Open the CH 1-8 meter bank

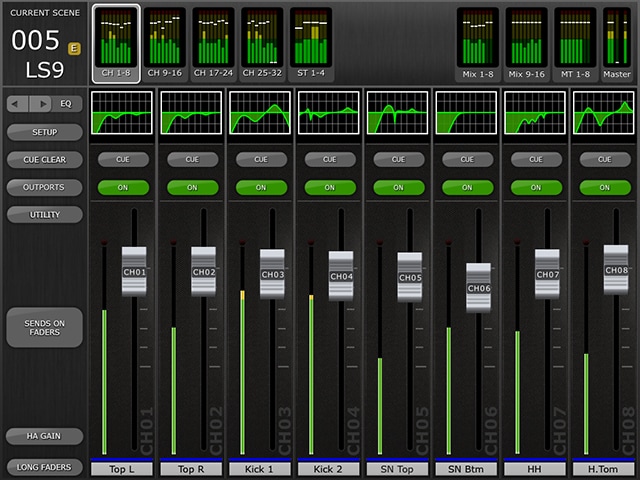tap(116, 43)
